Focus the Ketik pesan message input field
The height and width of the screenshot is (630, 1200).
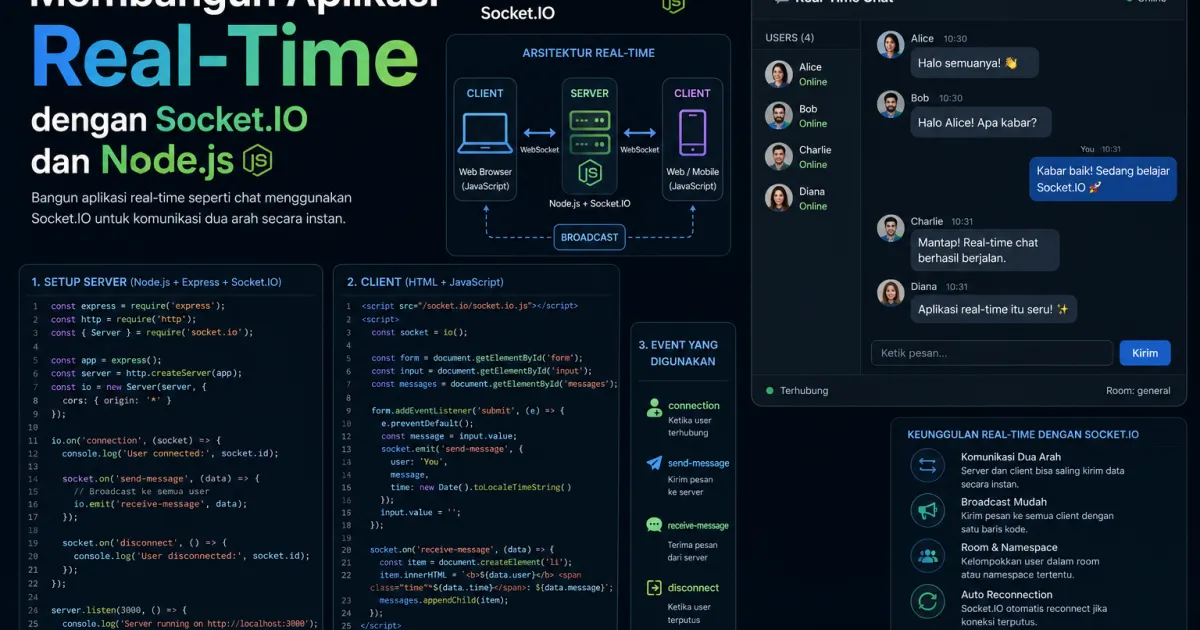tap(992, 353)
